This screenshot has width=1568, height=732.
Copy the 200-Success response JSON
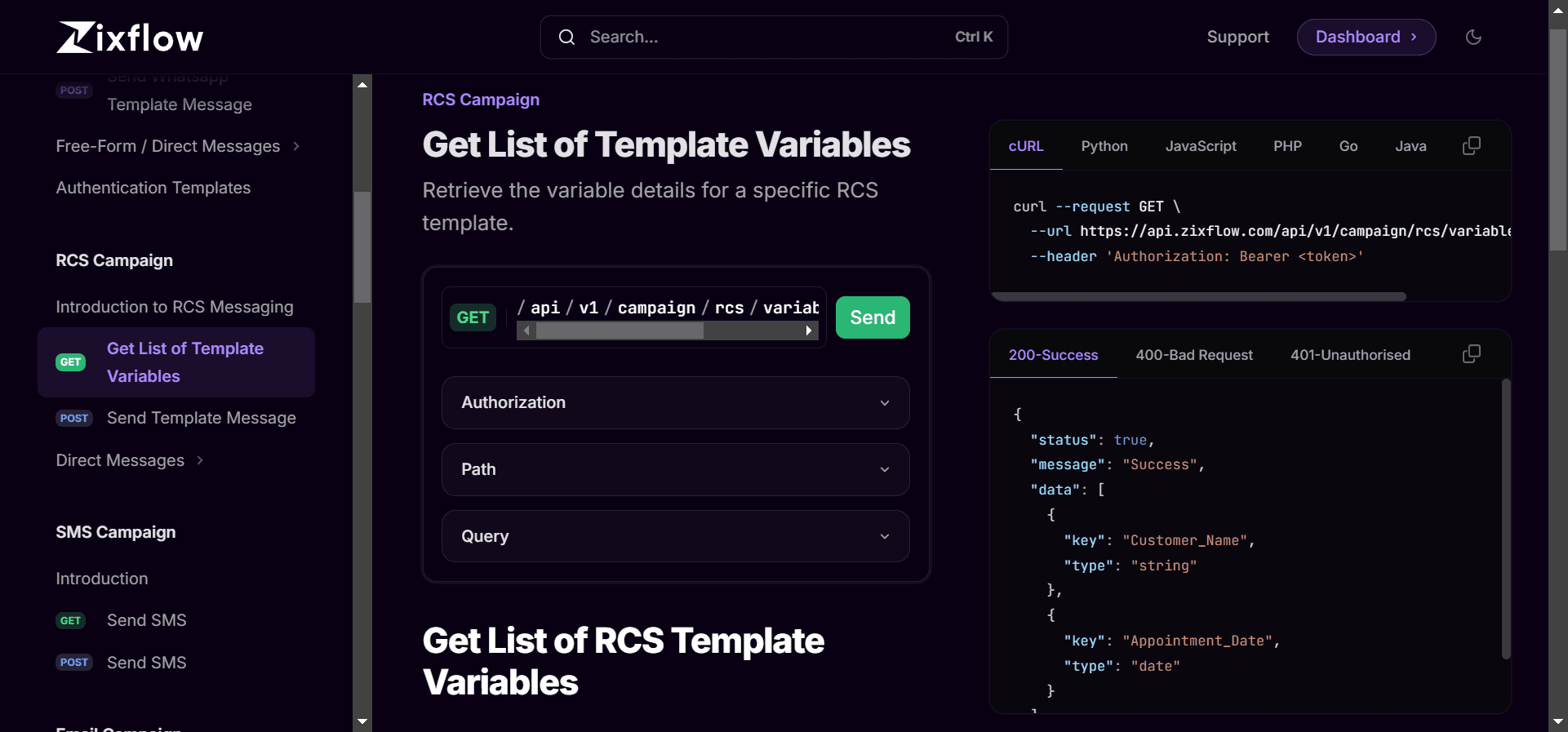[1471, 354]
